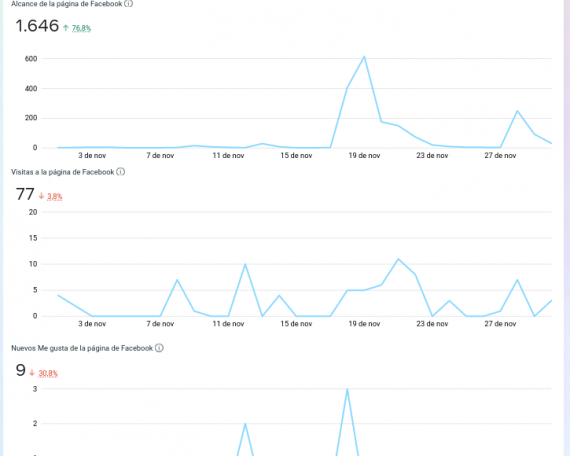Screen dimensions: 570x456
Task: Click '11 de nov' label on visits chart
Action: click(x=228, y=324)
